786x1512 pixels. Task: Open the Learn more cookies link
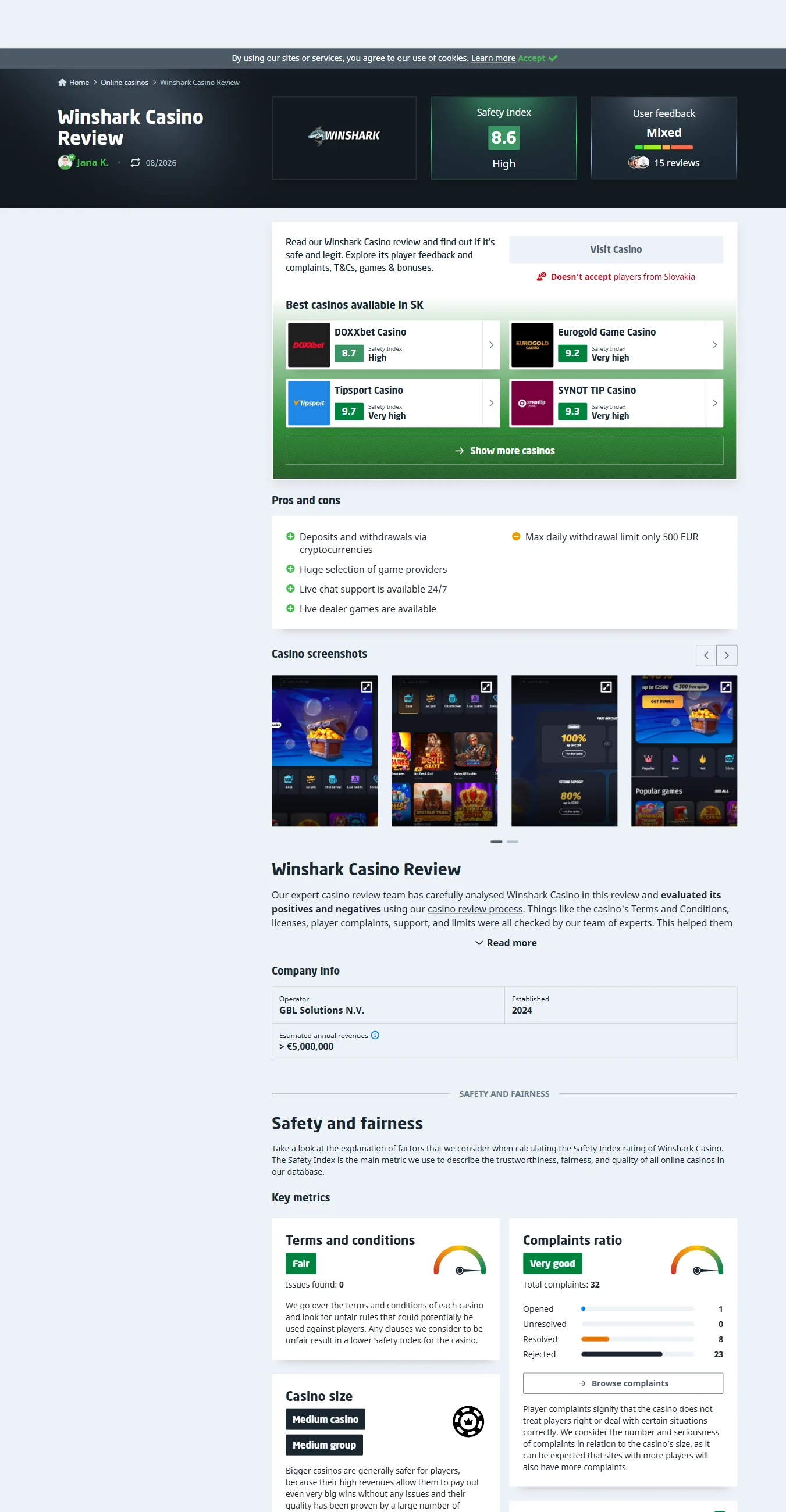click(x=493, y=58)
